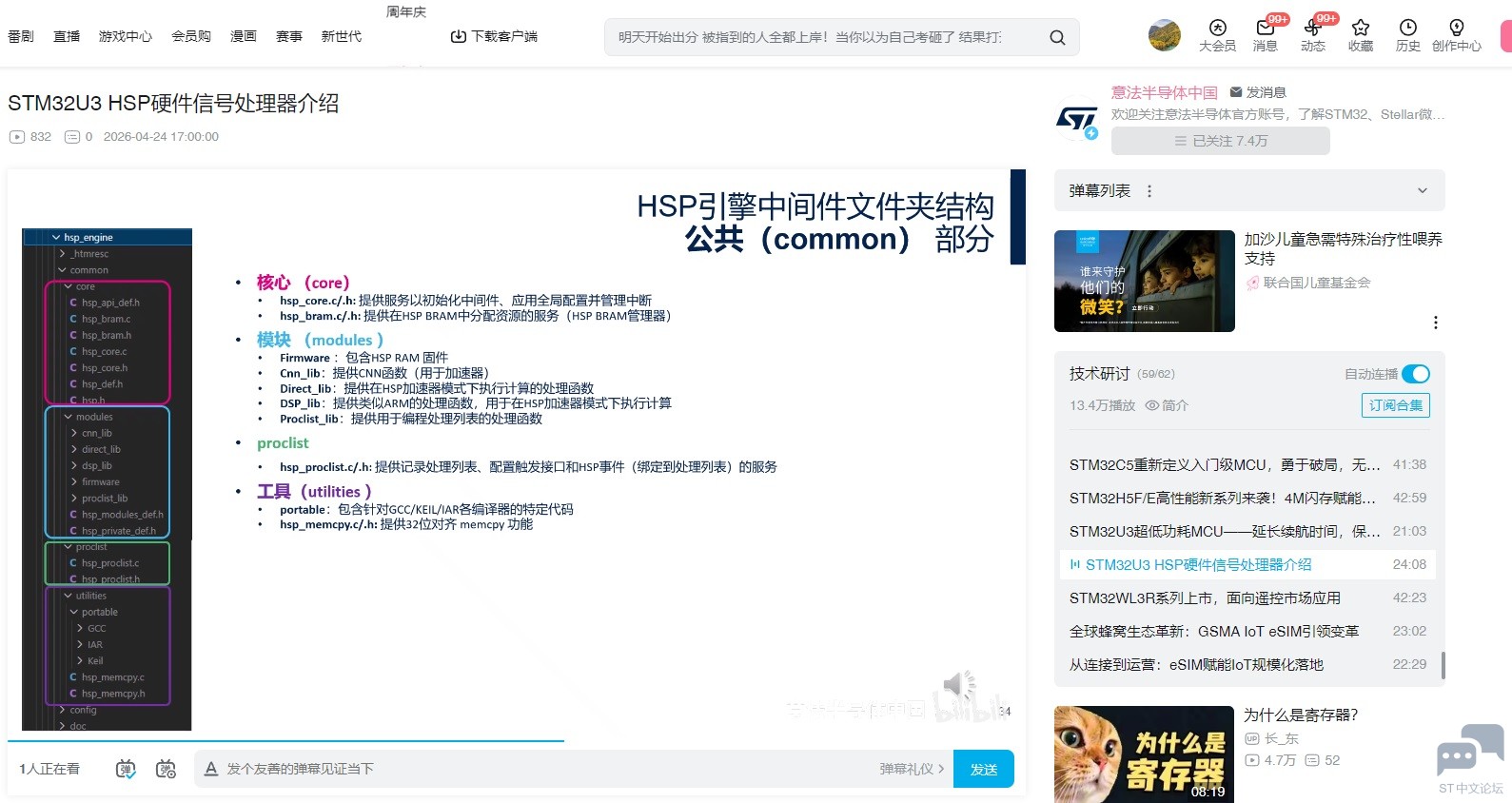This screenshot has width=1512, height=803.
Task: Open the three-dot menu on the 联合国儿童基金会 ad
Action: [x=1436, y=322]
